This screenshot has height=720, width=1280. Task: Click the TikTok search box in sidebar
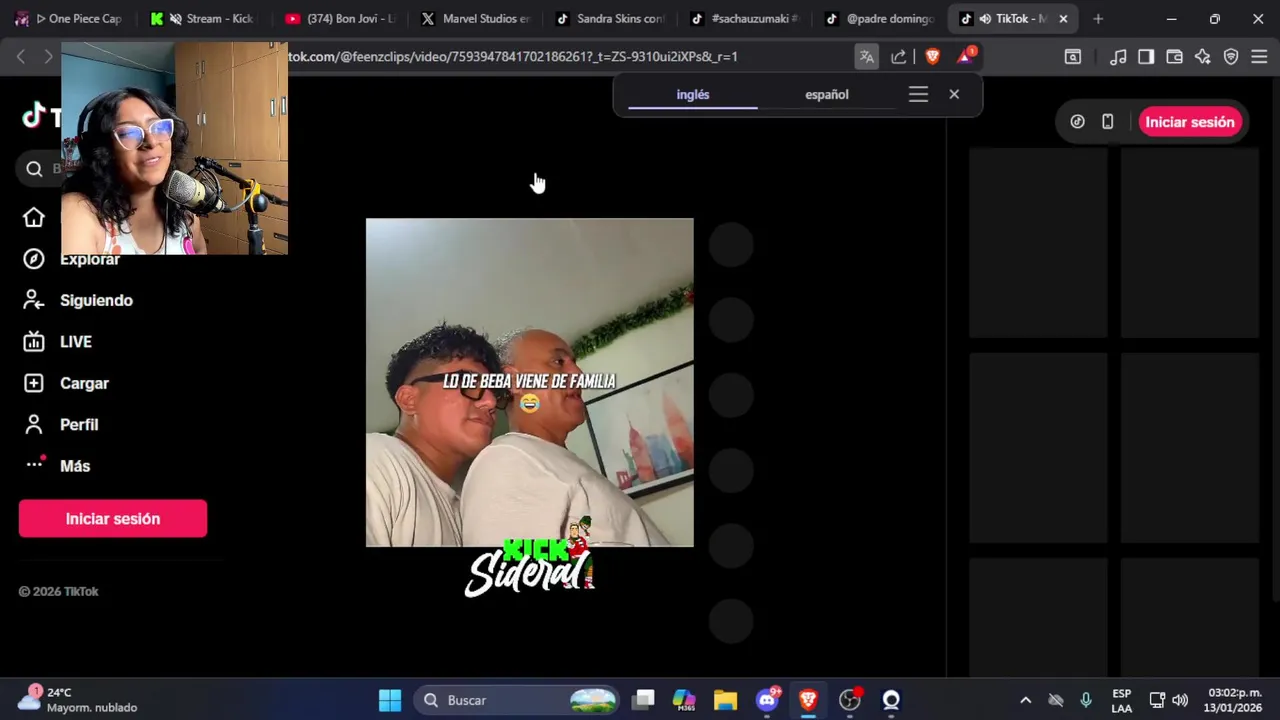tap(40, 169)
